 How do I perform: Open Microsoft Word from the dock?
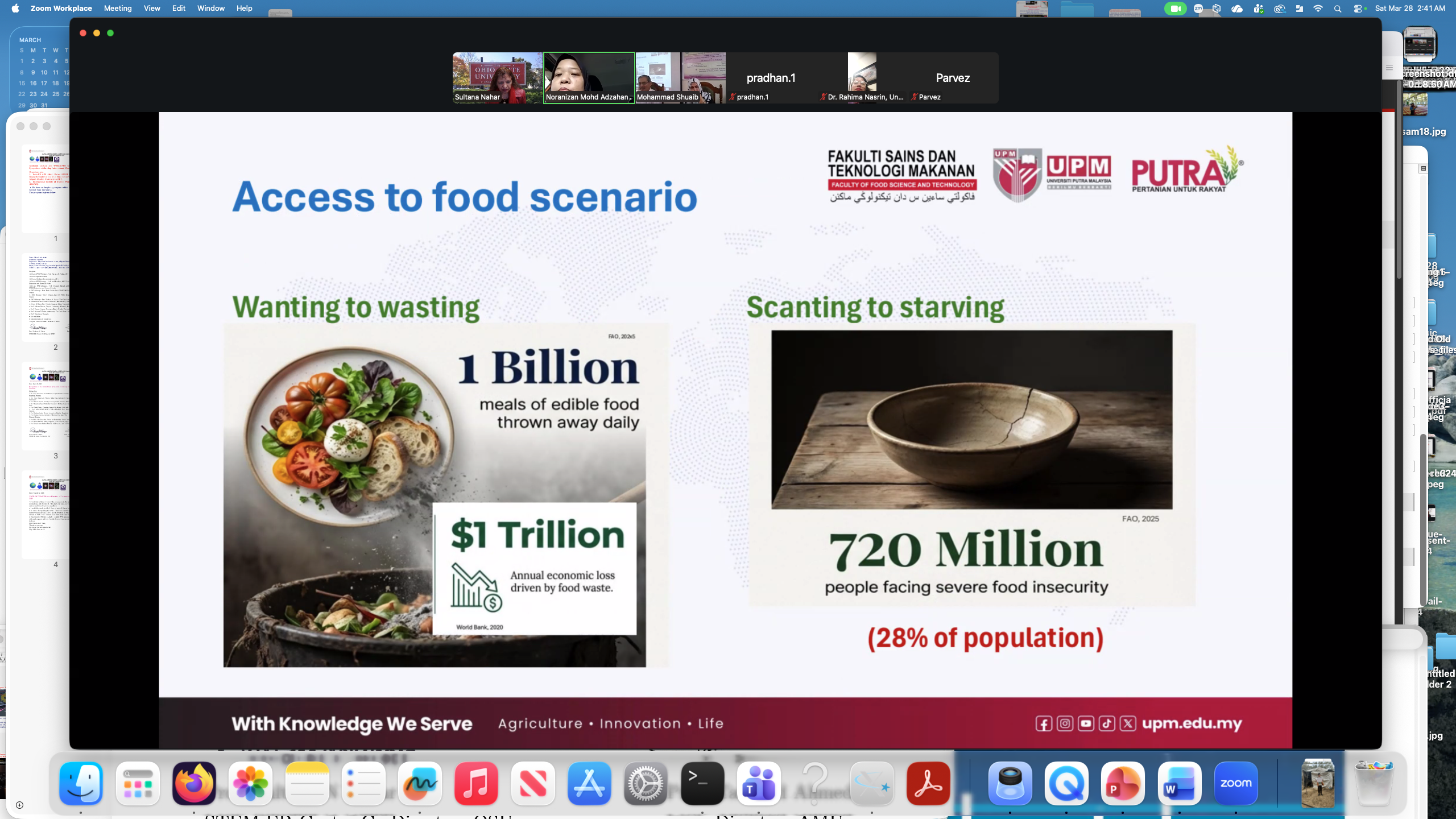(1179, 783)
